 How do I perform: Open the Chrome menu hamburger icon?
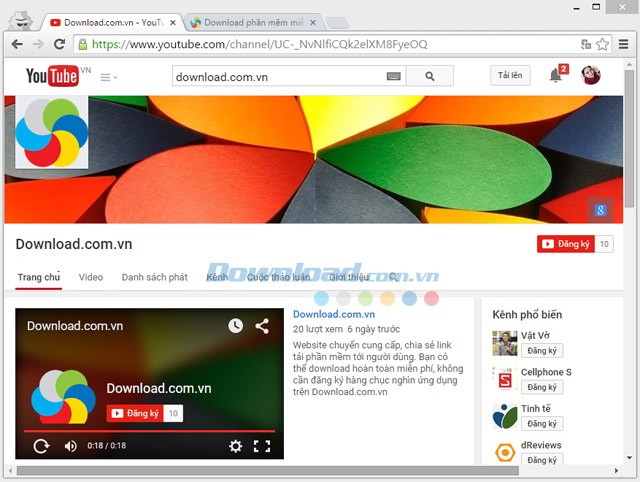(x=624, y=44)
